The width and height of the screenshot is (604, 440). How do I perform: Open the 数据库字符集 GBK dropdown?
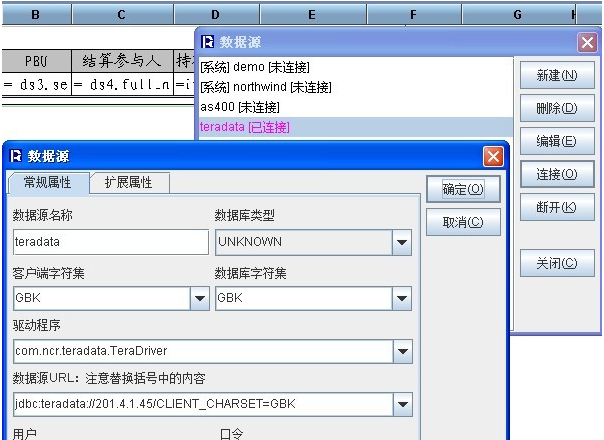click(x=402, y=298)
